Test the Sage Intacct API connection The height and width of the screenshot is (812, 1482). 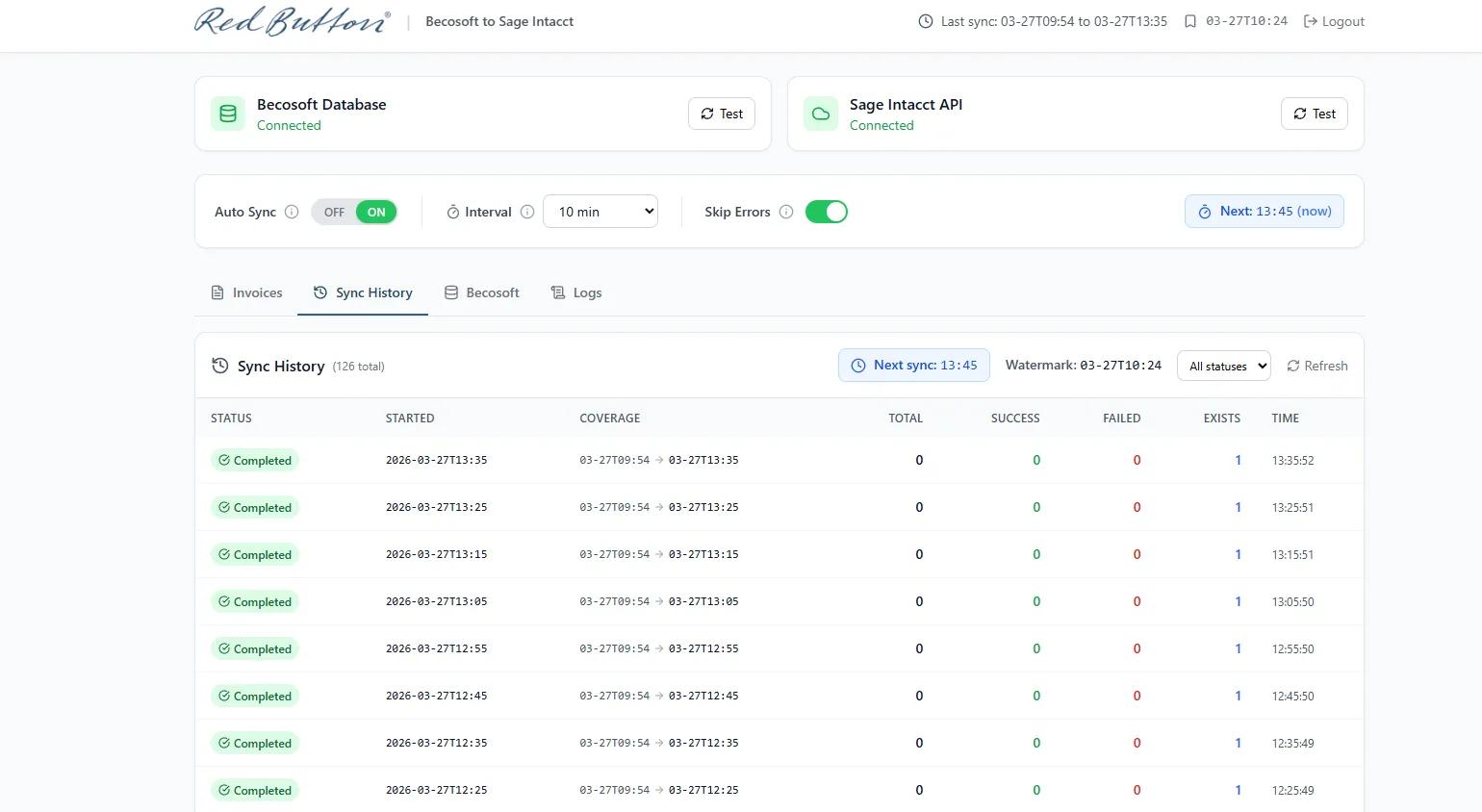click(x=1314, y=114)
